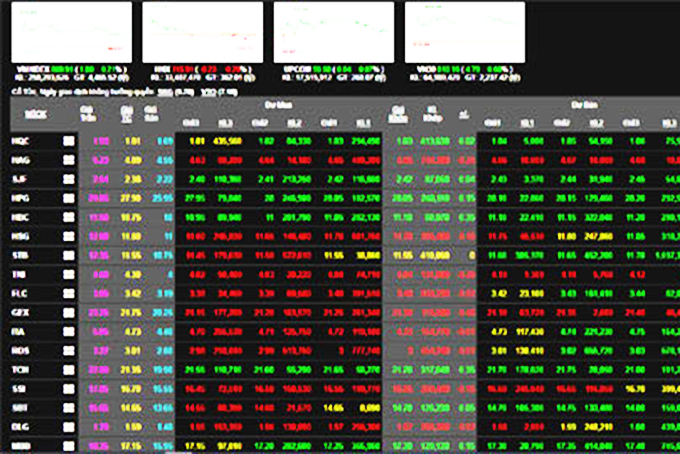Open the HNX index chart thumbnail
The width and height of the screenshot is (680, 454).
coord(203,31)
